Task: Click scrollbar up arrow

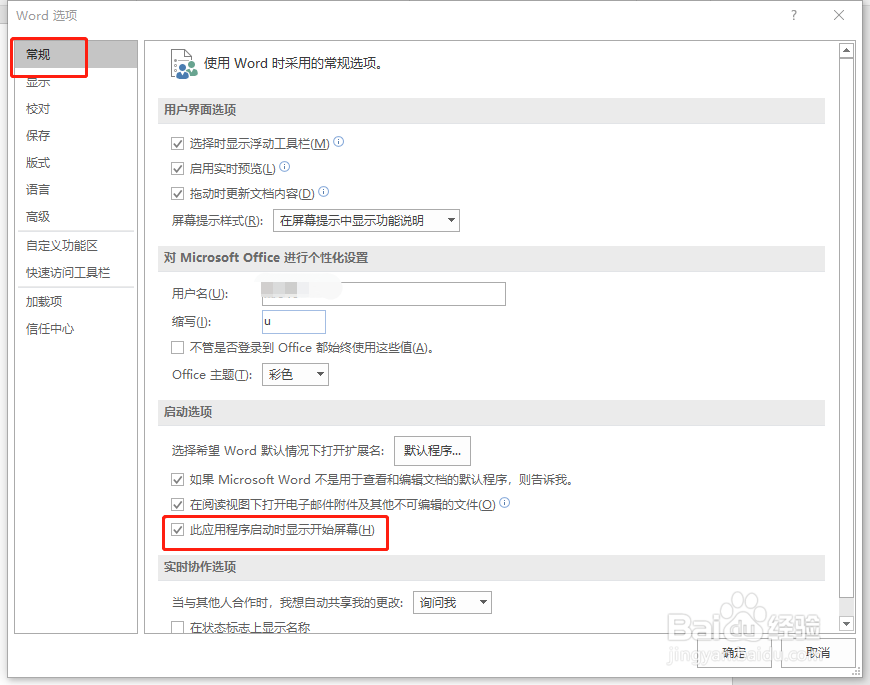Action: 846,51
